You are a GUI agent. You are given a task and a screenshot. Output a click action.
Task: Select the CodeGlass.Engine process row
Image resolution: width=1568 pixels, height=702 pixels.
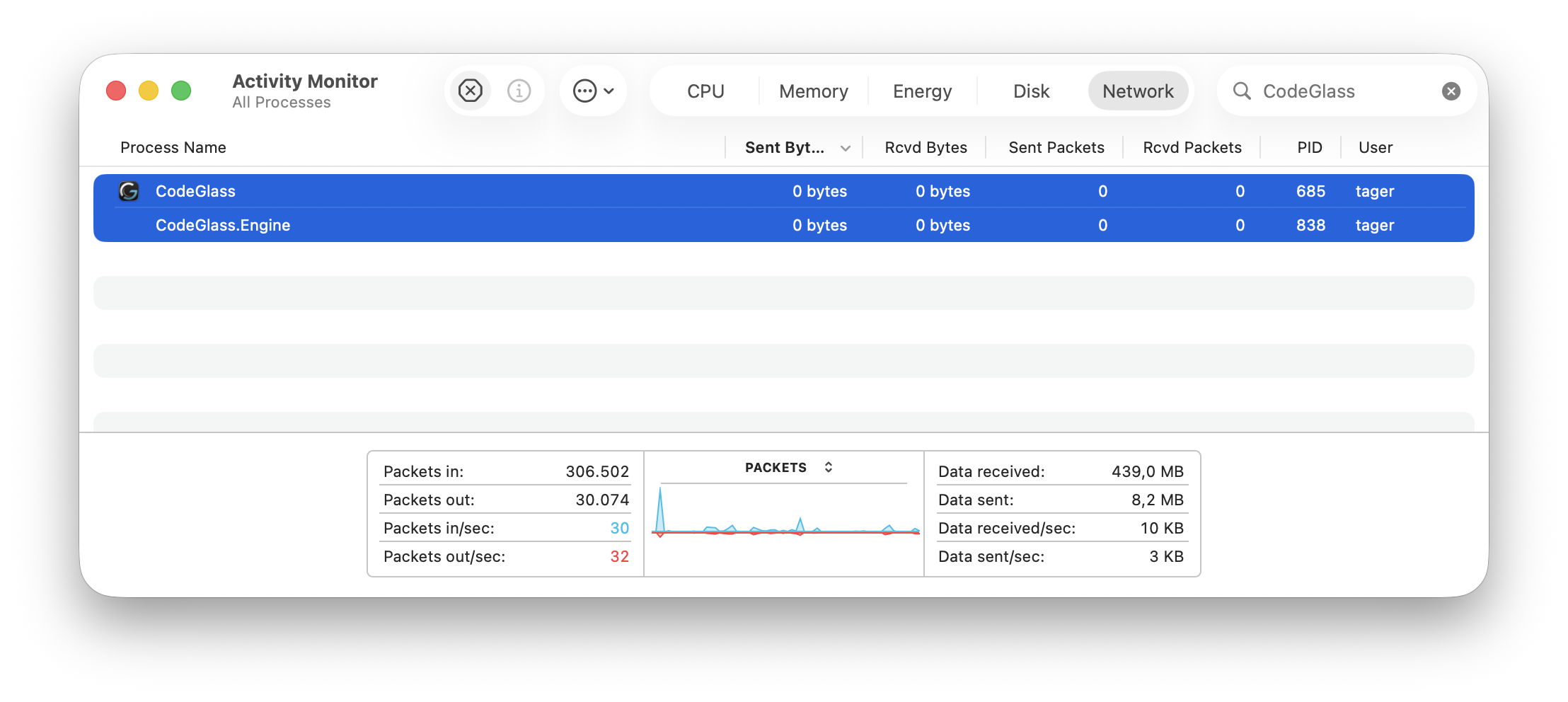784,225
